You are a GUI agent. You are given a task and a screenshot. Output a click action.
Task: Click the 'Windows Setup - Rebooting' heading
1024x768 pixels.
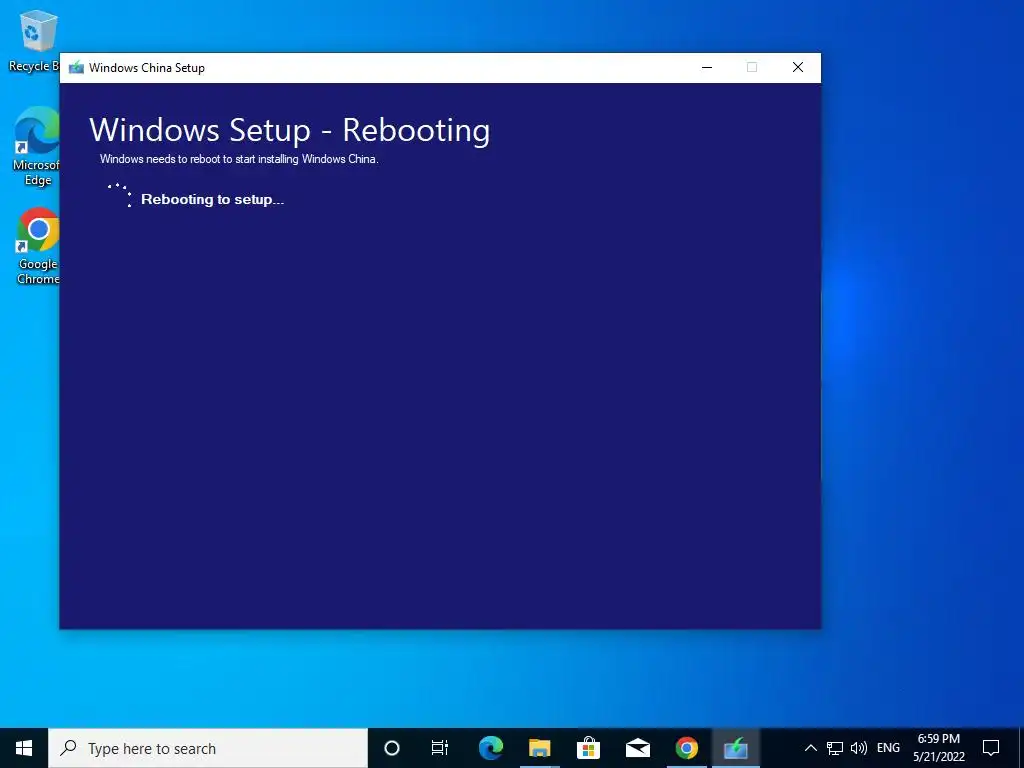[x=289, y=130]
